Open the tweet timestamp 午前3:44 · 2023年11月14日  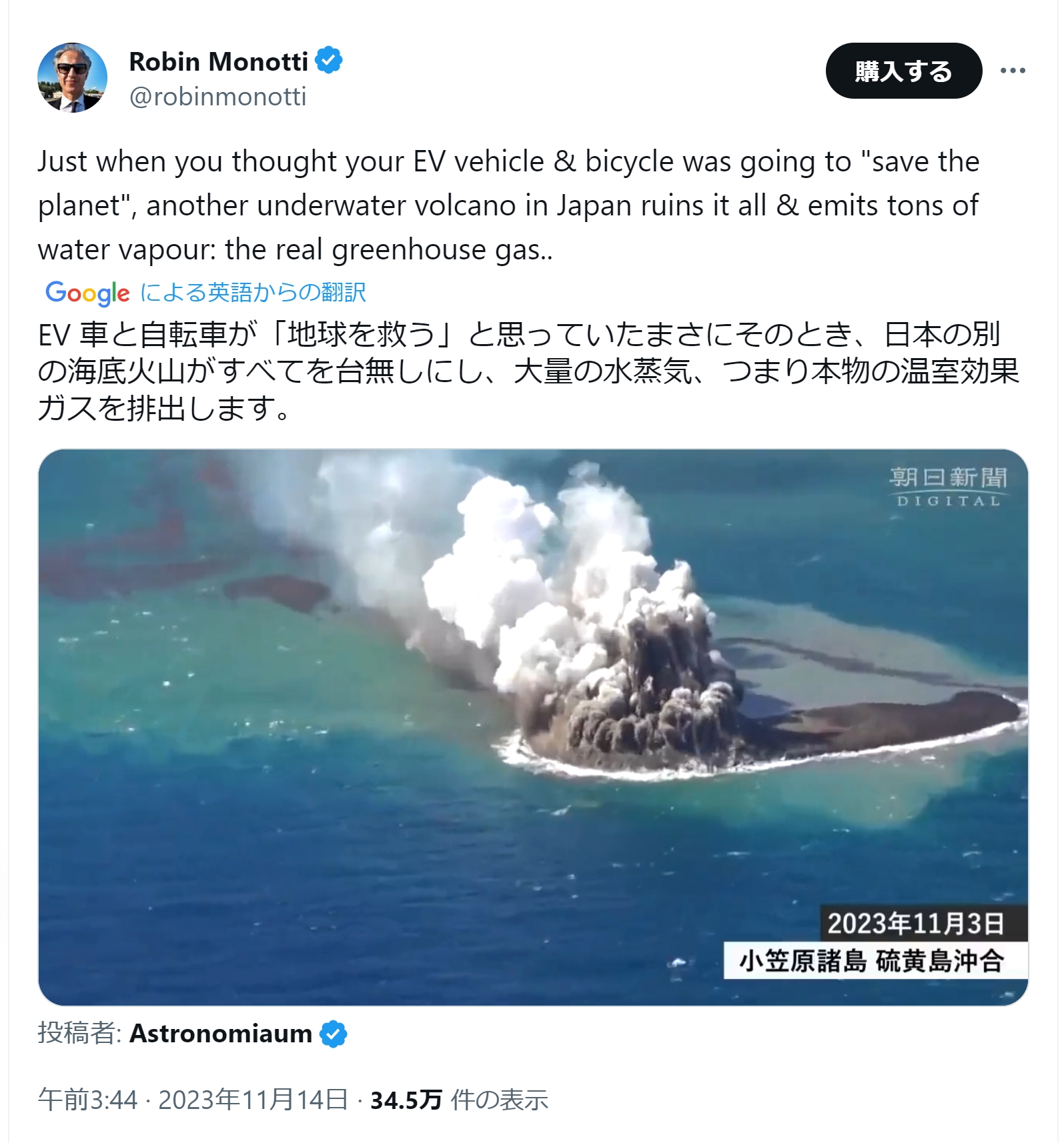[193, 1100]
